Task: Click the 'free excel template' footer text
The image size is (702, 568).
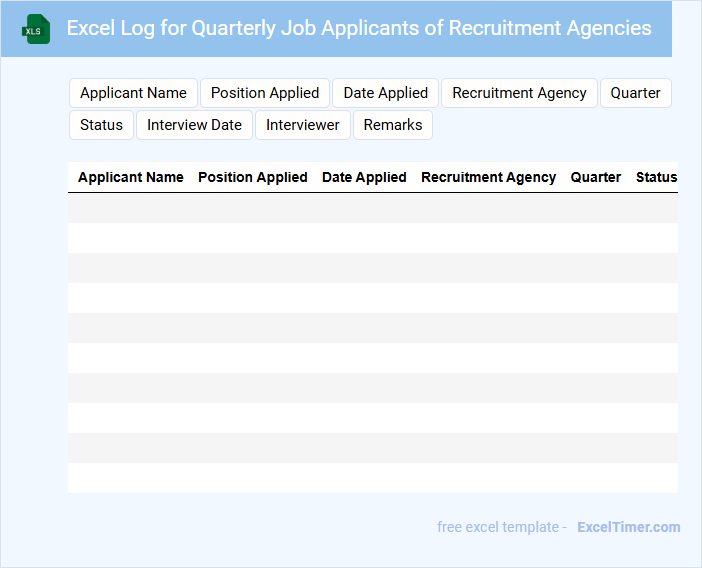Action: [x=498, y=527]
